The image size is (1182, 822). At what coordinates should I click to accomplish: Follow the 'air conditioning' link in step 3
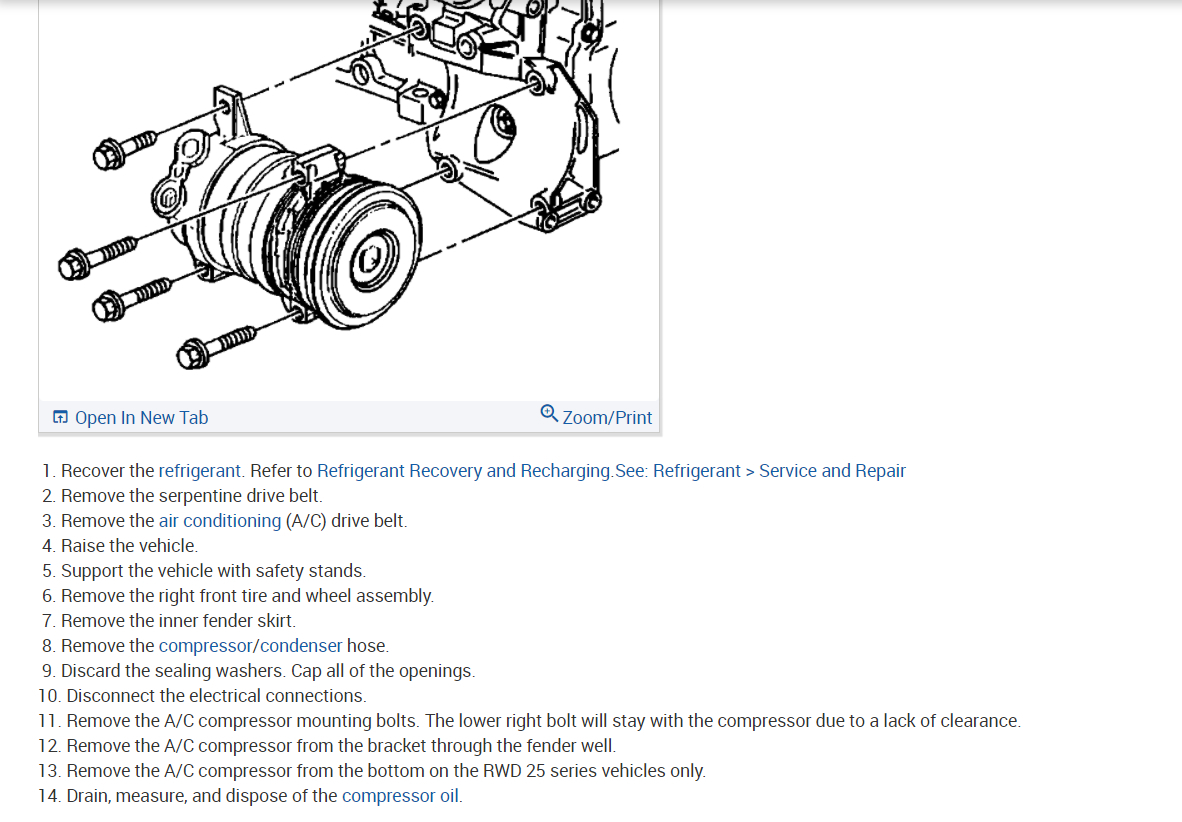[219, 521]
